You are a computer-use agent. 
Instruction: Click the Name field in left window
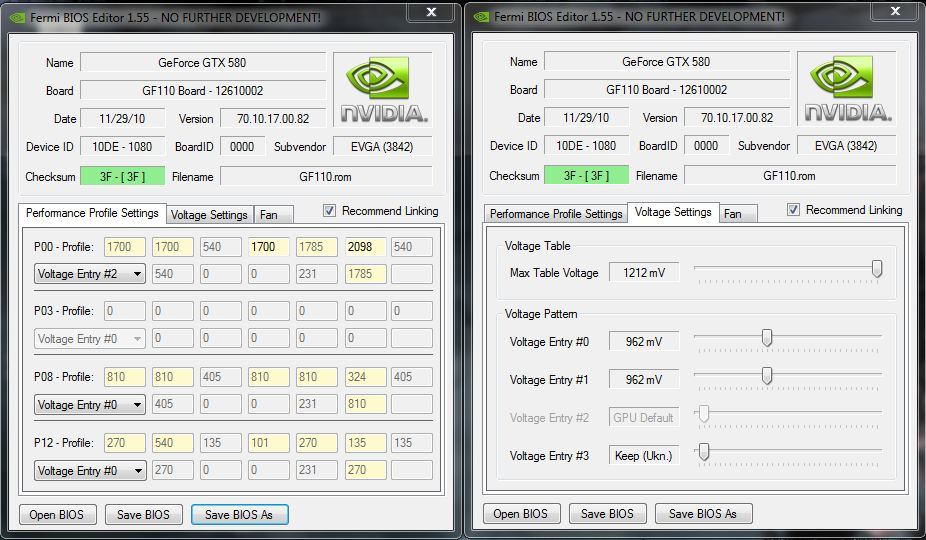point(203,63)
